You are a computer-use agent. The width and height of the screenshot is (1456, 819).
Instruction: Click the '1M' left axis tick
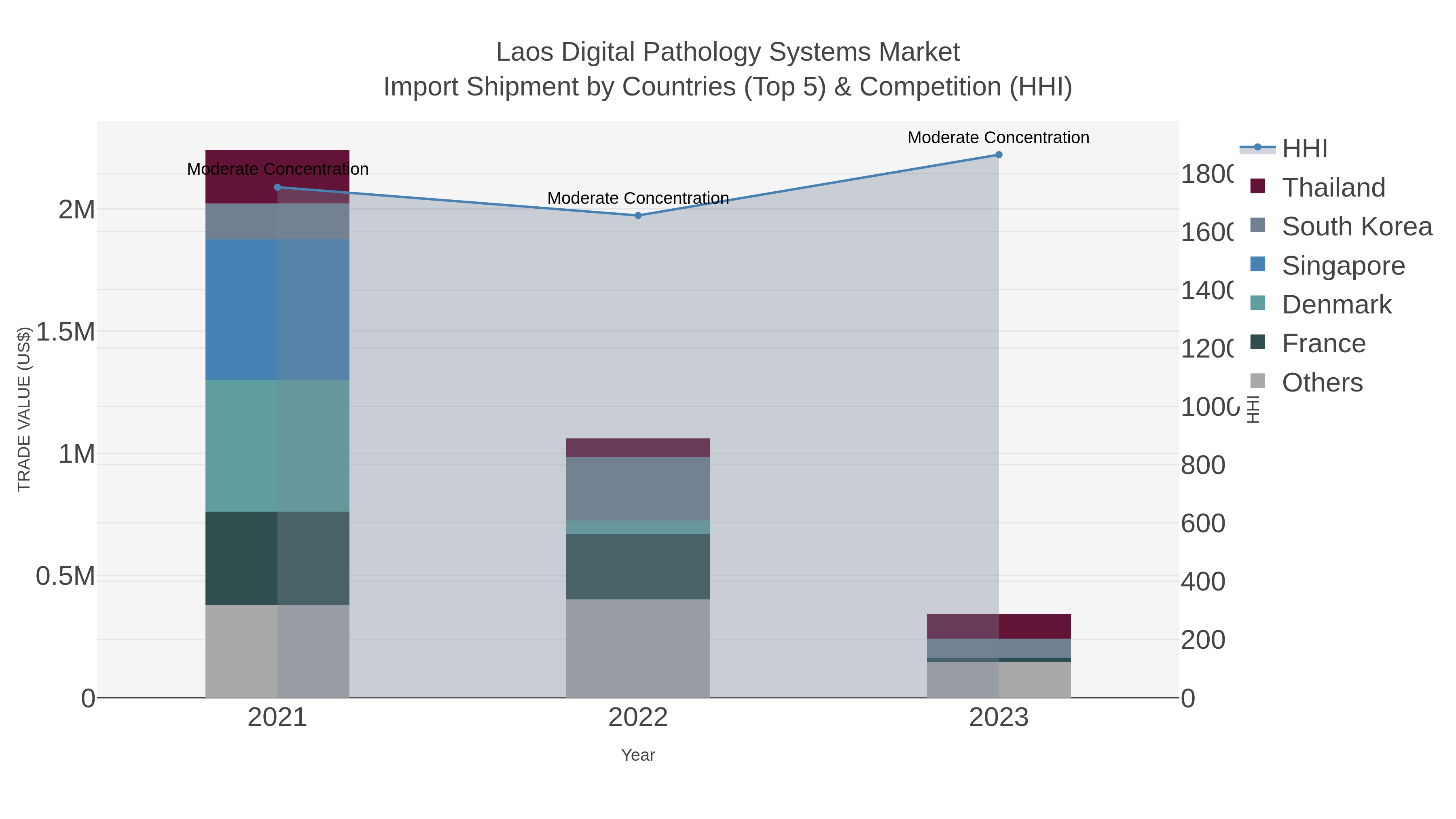77,454
